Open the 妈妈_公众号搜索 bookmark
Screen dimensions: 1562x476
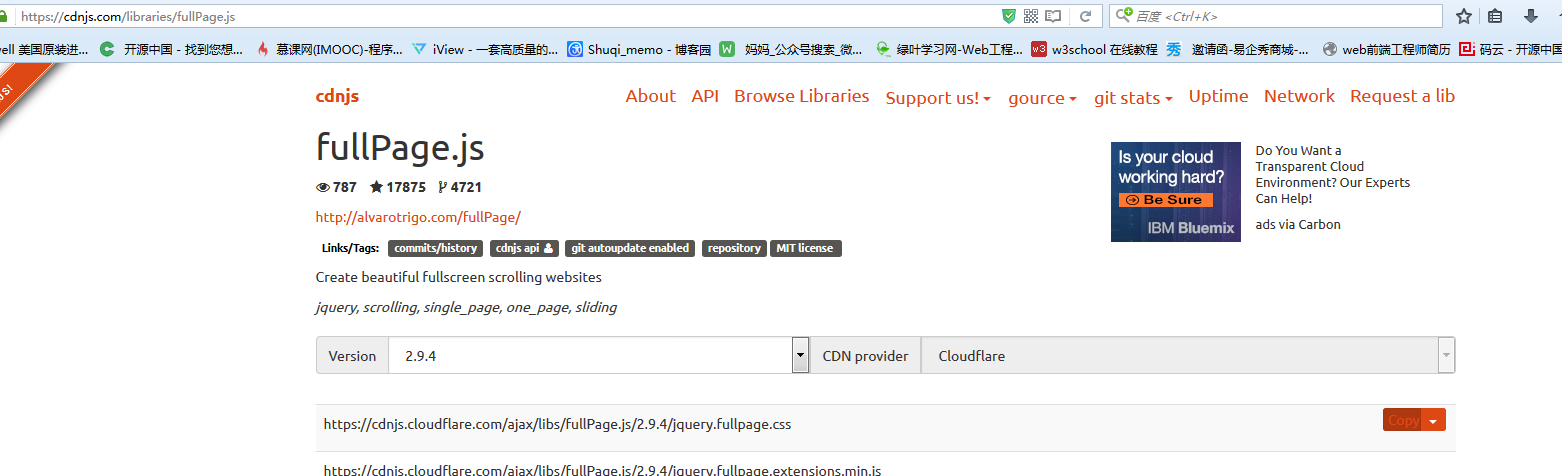point(792,49)
